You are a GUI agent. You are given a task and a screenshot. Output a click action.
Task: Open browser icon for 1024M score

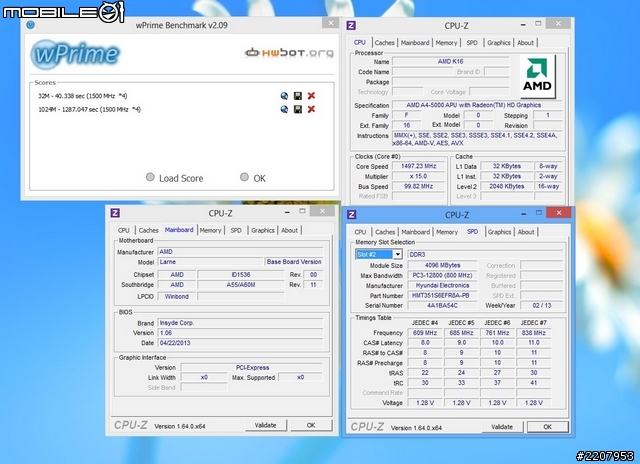click(x=284, y=109)
